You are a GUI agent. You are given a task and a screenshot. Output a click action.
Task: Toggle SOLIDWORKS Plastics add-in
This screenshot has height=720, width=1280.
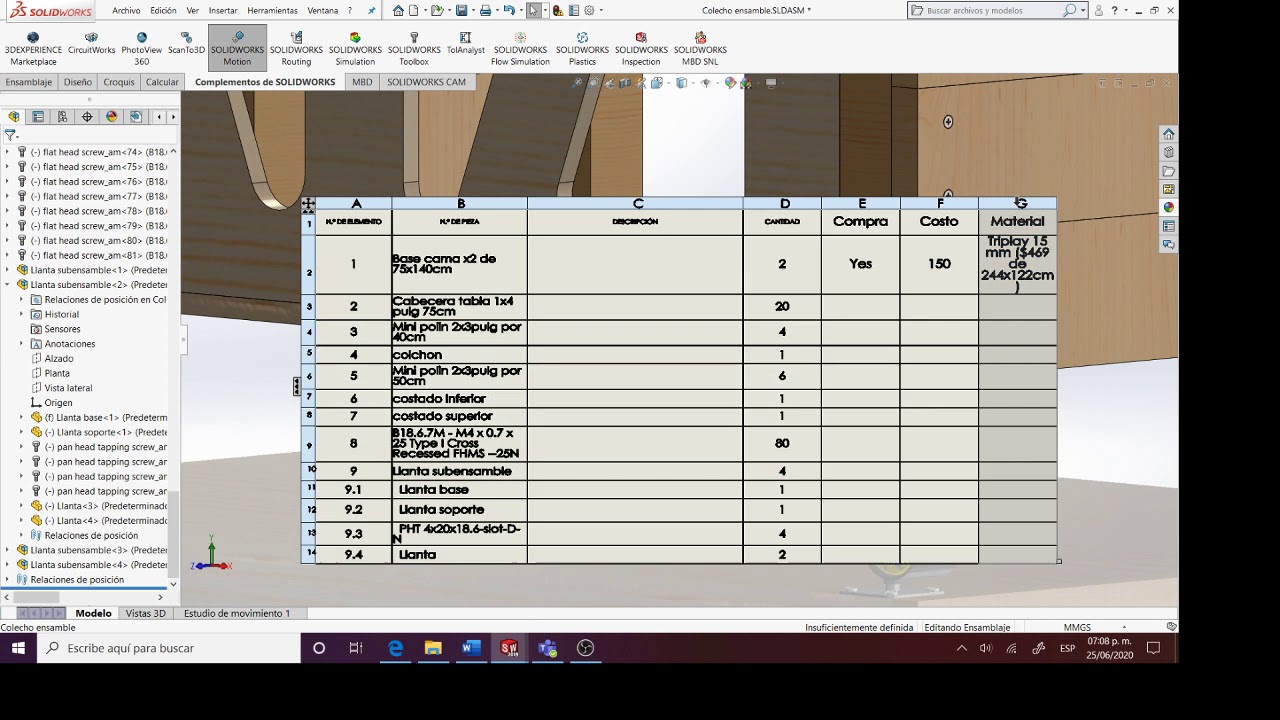click(x=582, y=49)
